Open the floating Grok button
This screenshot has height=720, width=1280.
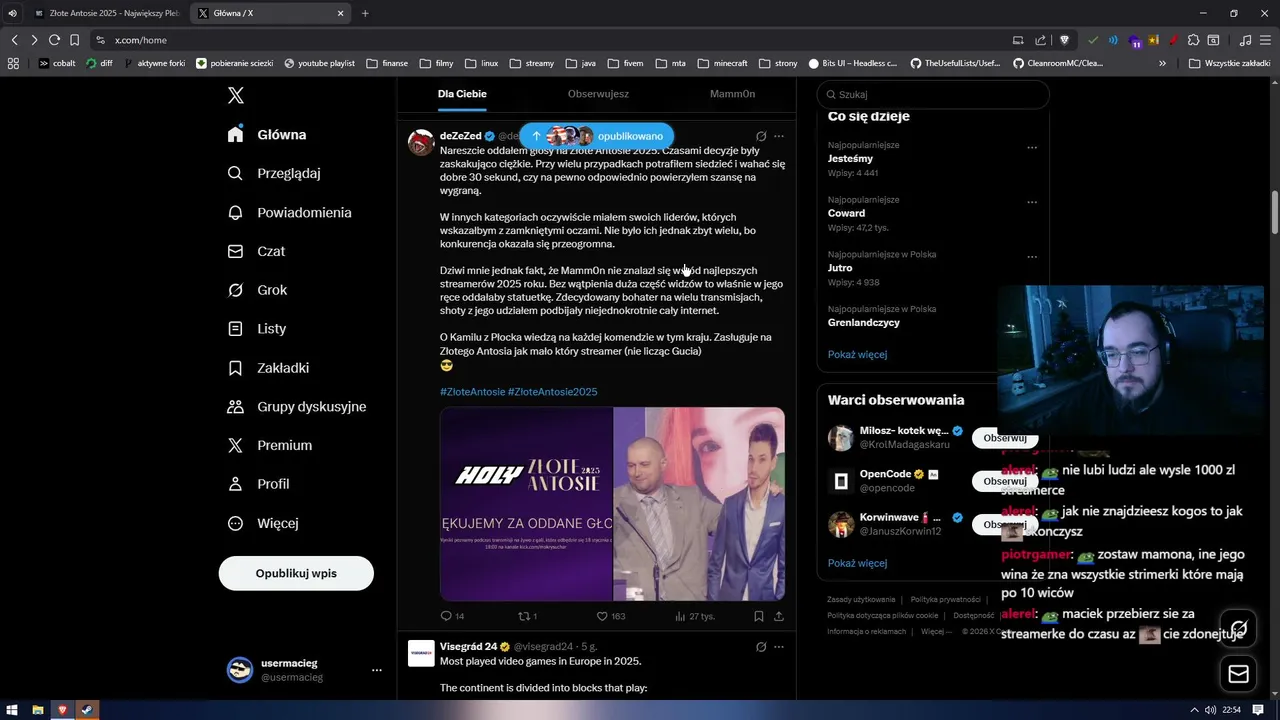tap(1238, 628)
